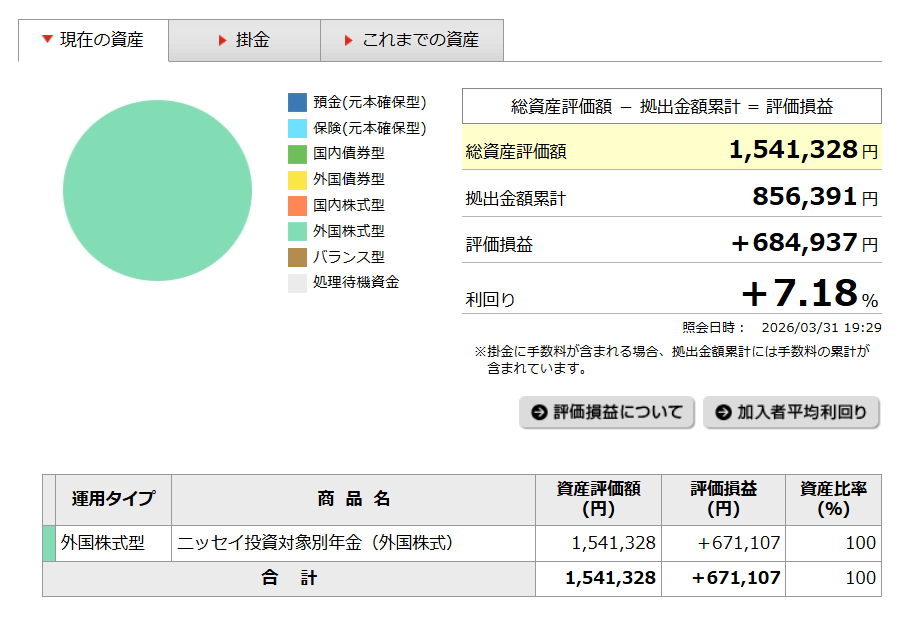Viewport: 904px width, 618px height.
Task: Select the green 国内債券型 legend swatch
Action: tap(297, 154)
